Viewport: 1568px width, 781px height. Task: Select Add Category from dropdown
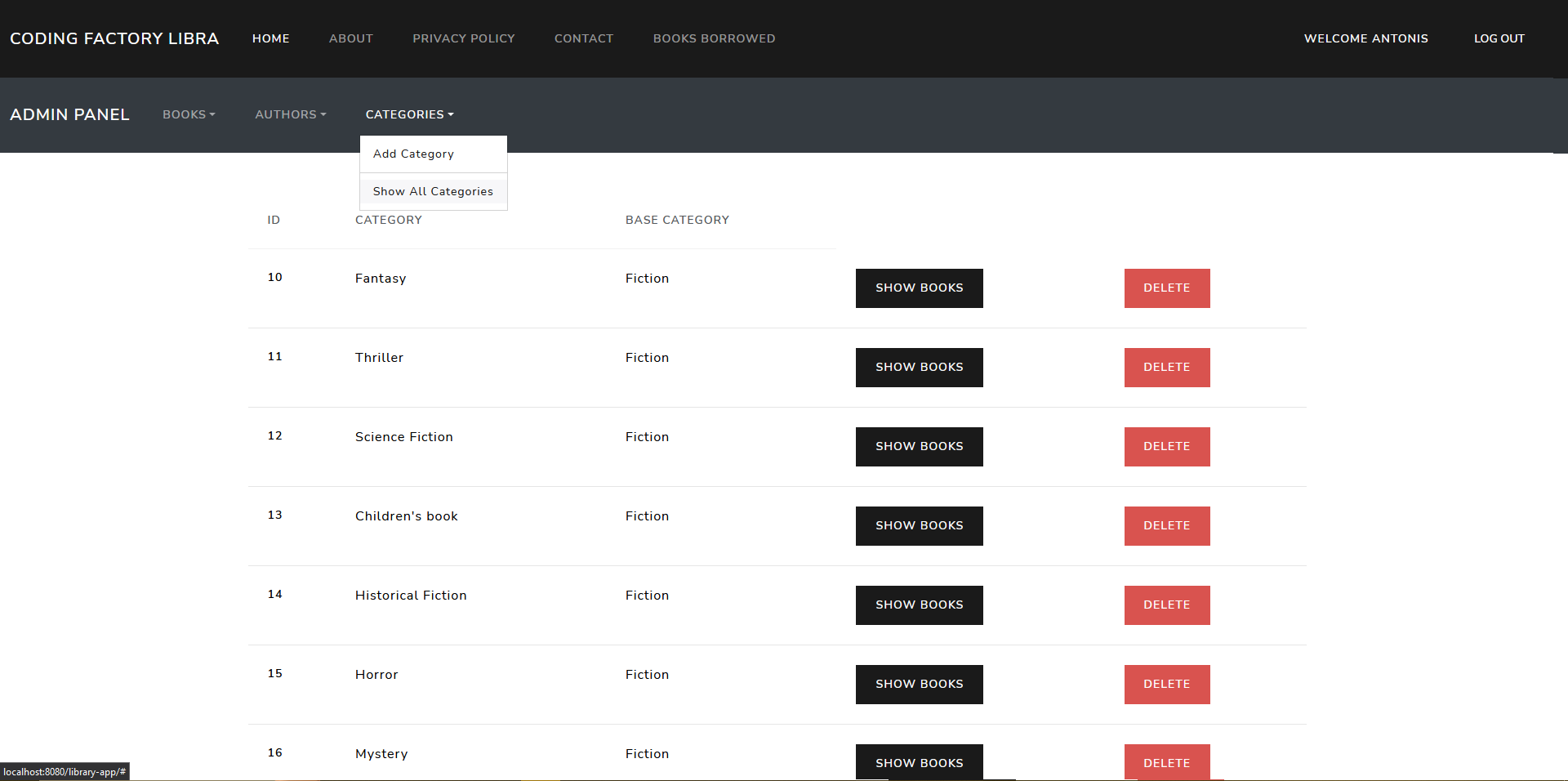413,154
